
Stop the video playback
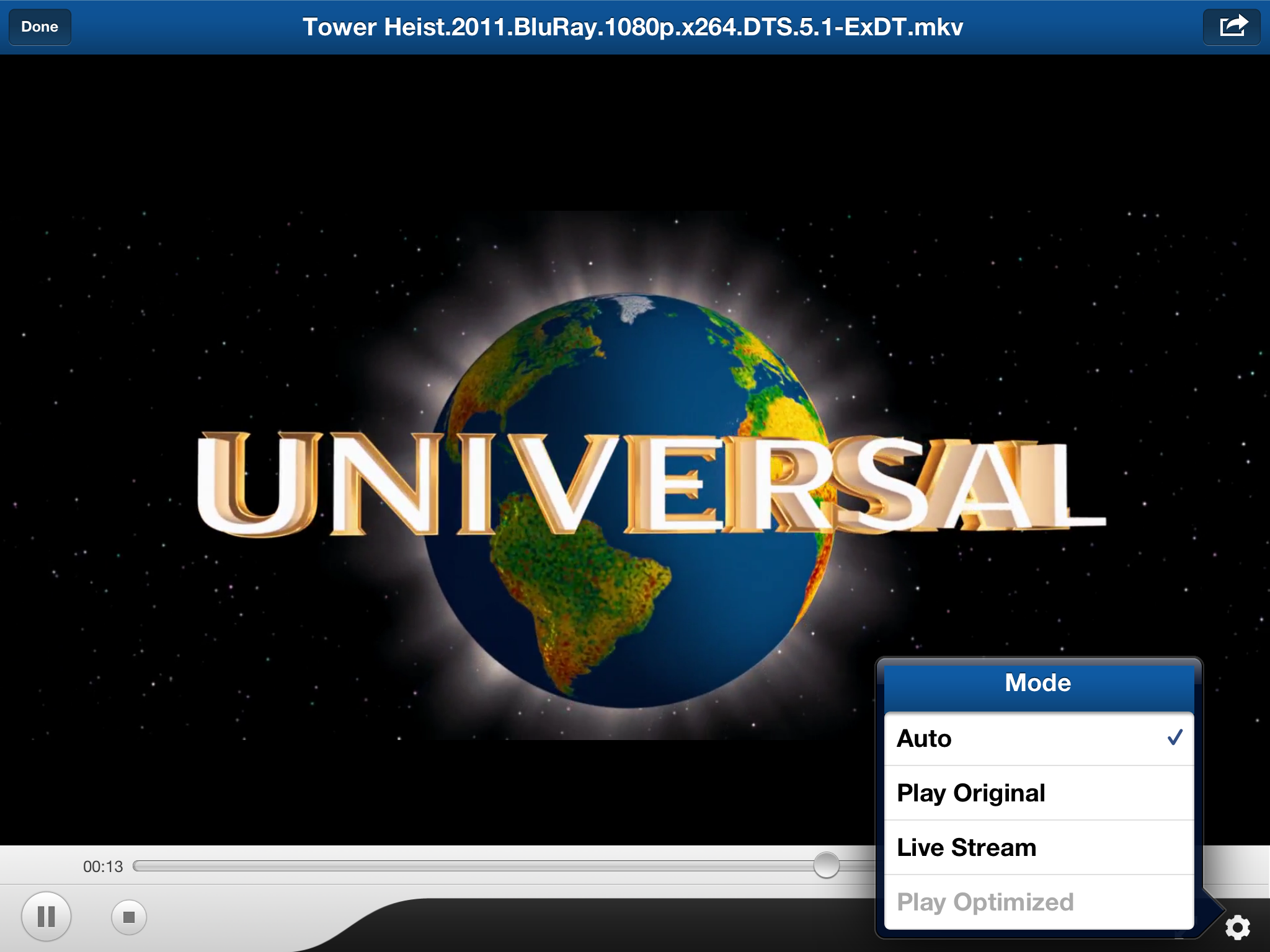pyautogui.click(x=129, y=917)
